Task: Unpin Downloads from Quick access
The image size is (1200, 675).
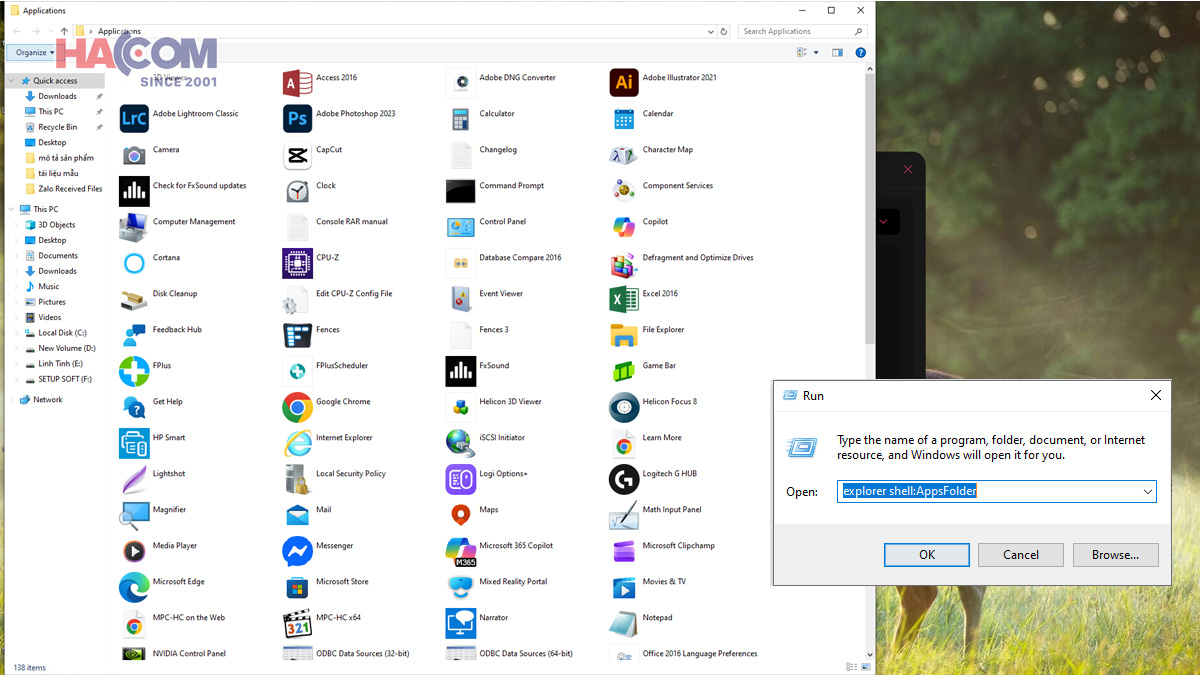Action: tap(97, 97)
